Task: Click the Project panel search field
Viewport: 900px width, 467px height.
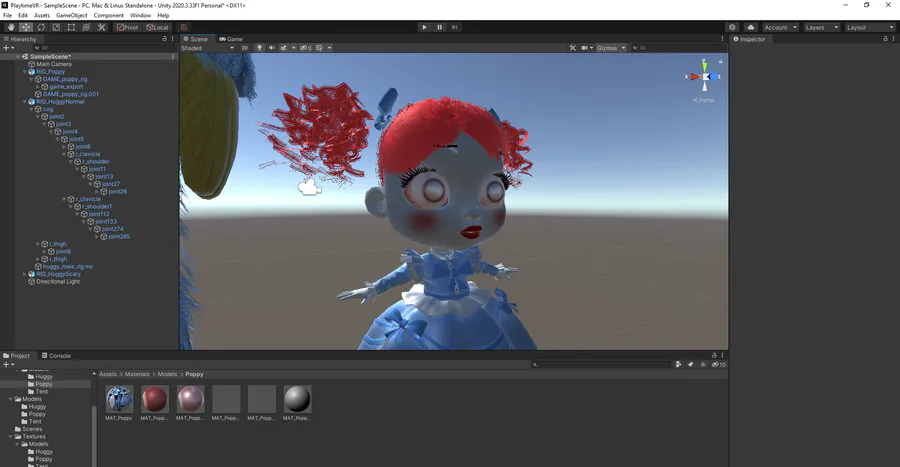Action: (x=600, y=364)
